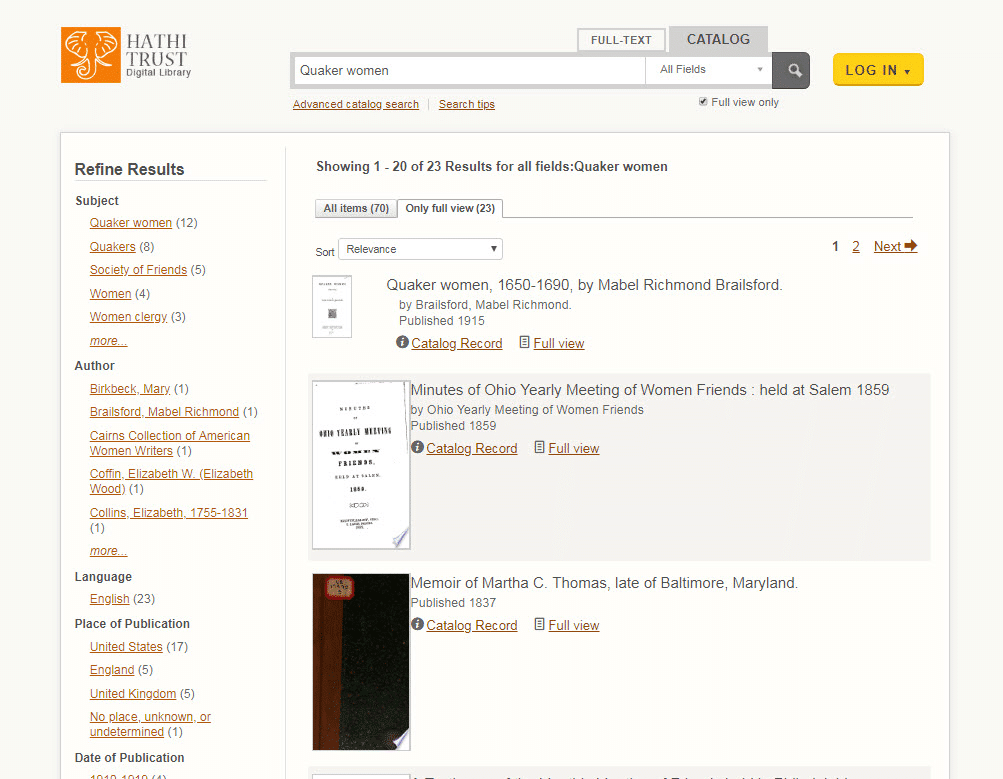Image resolution: width=1003 pixels, height=779 pixels.
Task: Open Full view of Quaker women 1650-1690
Action: 558,343
